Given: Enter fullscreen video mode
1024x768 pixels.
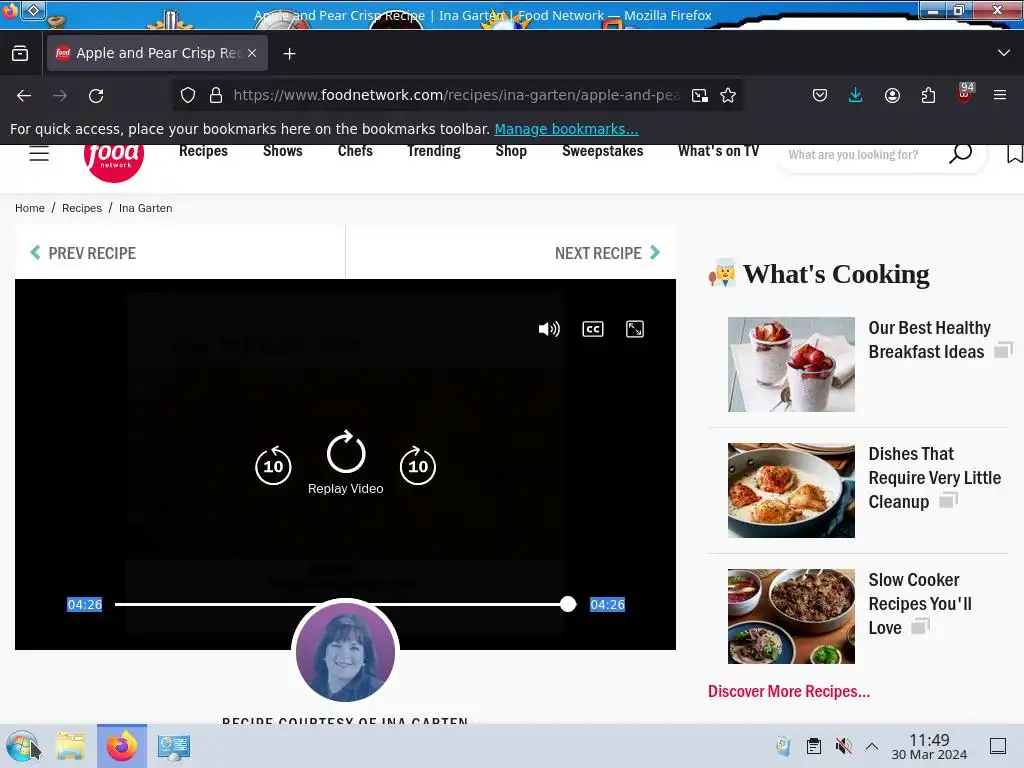Looking at the screenshot, I should (x=635, y=329).
